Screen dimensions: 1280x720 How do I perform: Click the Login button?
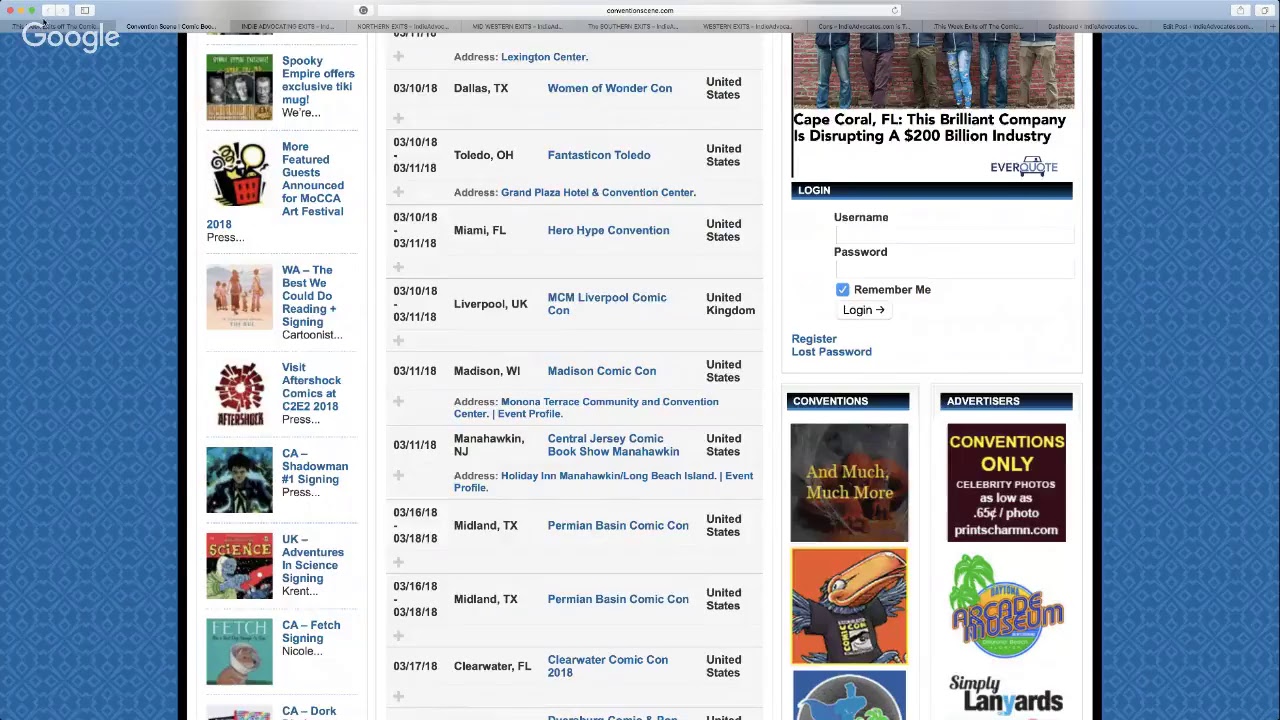pyautogui.click(x=863, y=310)
